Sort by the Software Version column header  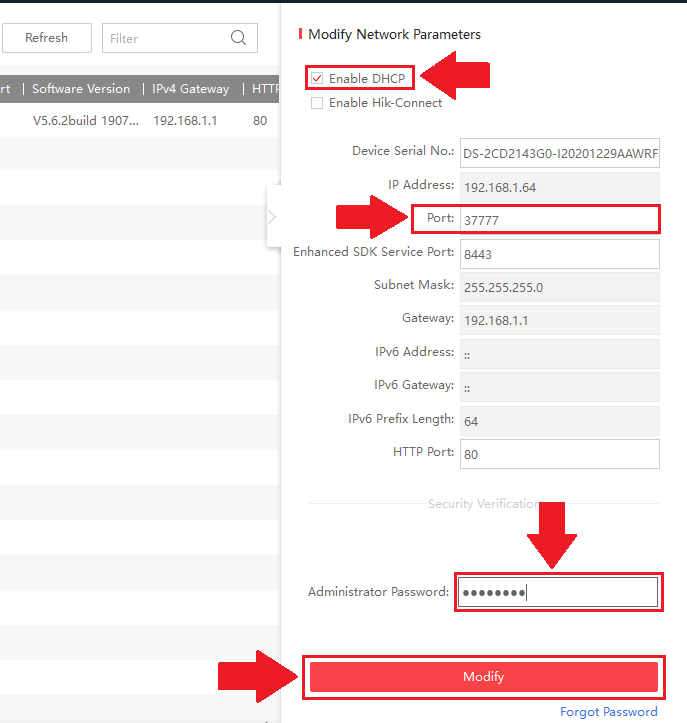pyautogui.click(x=81, y=89)
